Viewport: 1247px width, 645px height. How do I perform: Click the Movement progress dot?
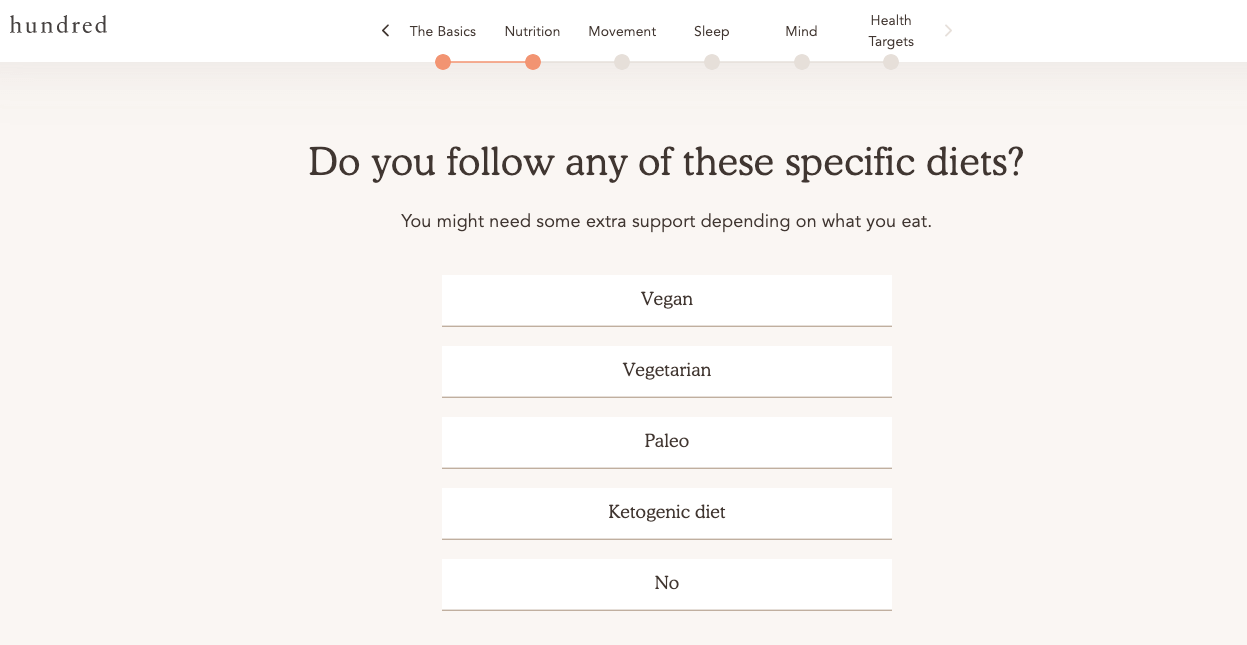[622, 62]
